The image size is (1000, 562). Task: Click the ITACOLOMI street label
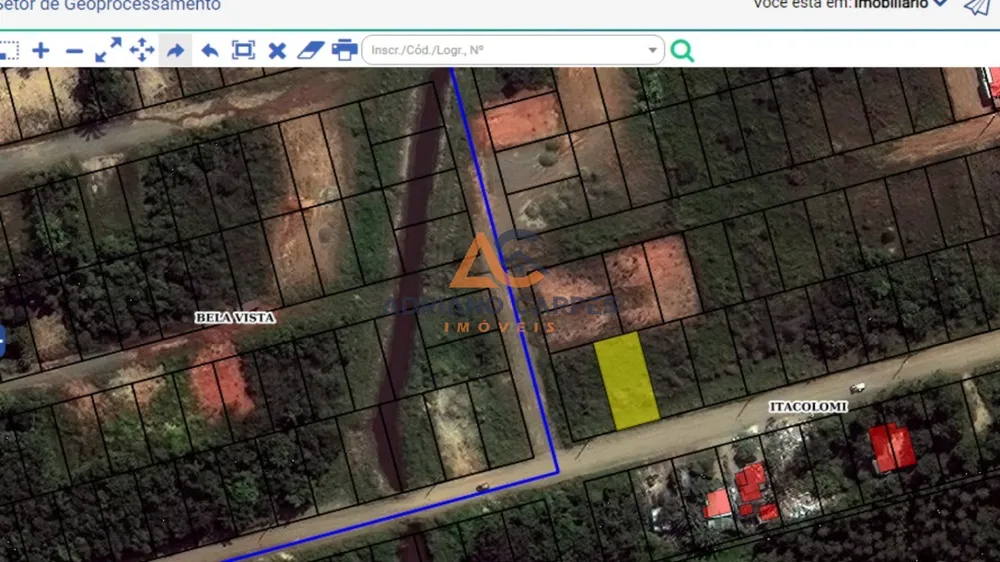click(x=808, y=406)
